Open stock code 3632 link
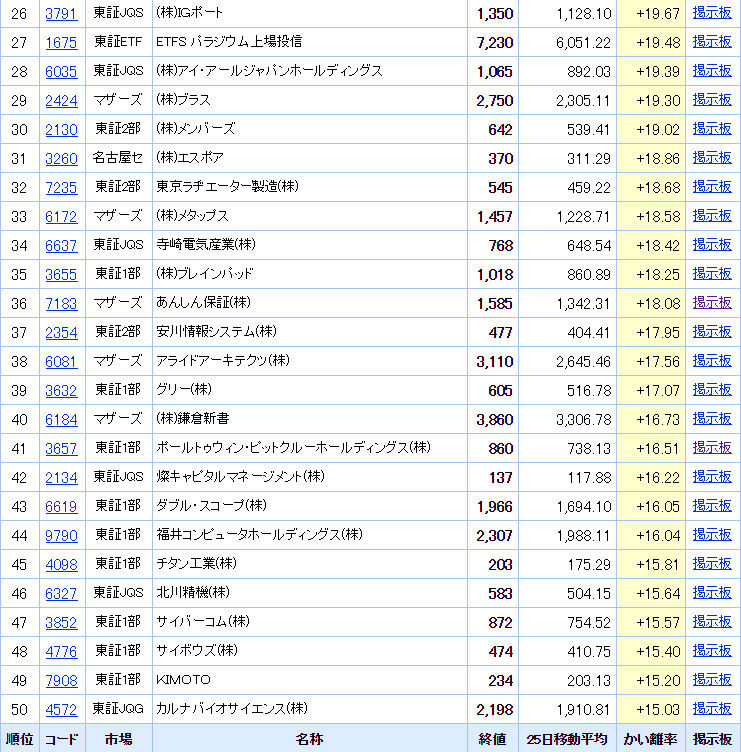This screenshot has height=752, width=741. (x=61, y=391)
